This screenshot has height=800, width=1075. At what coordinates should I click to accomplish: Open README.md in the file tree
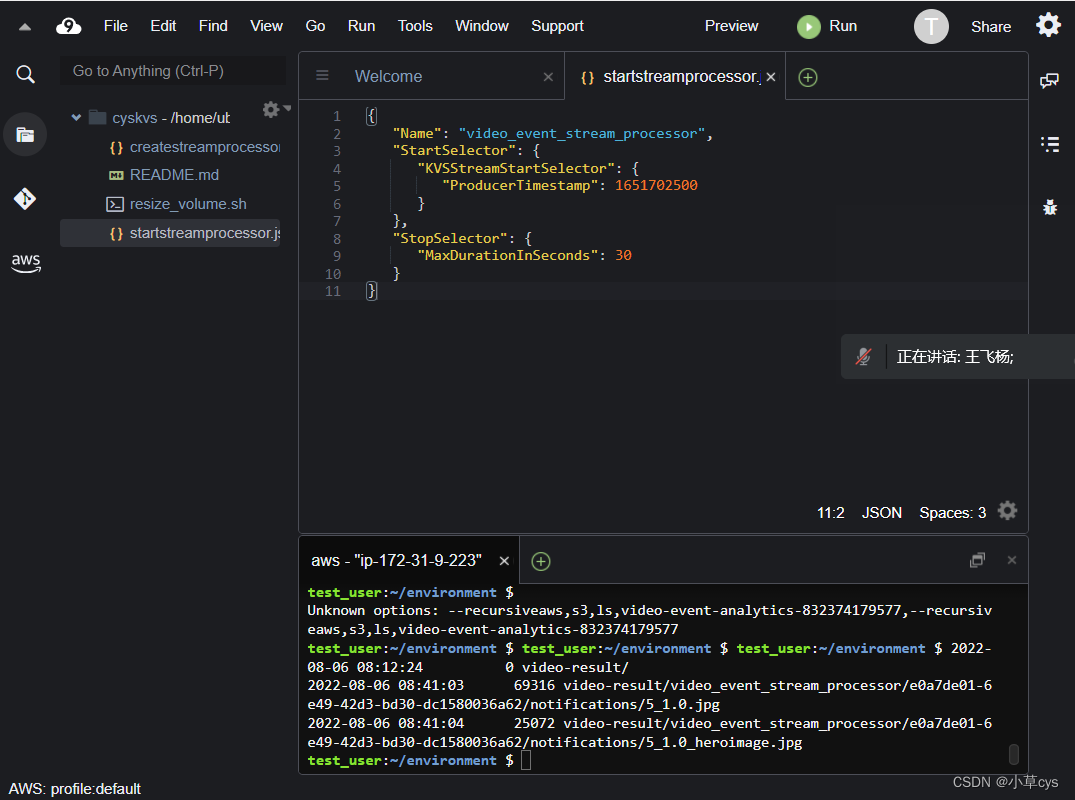pyautogui.click(x=165, y=175)
